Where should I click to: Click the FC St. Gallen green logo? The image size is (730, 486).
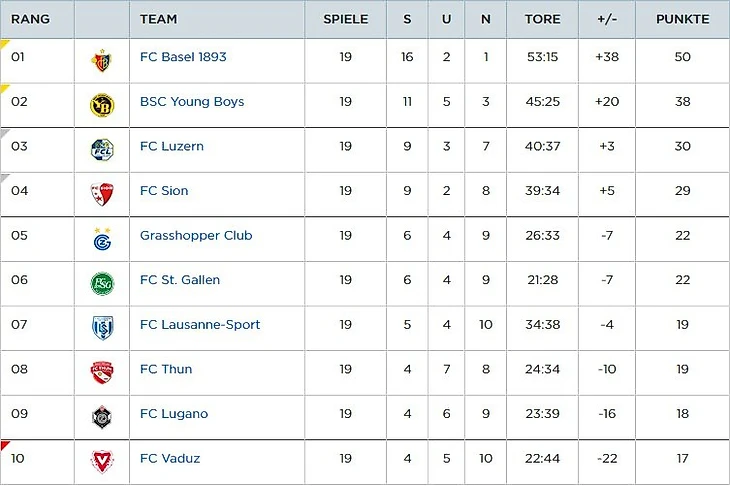pos(102,282)
